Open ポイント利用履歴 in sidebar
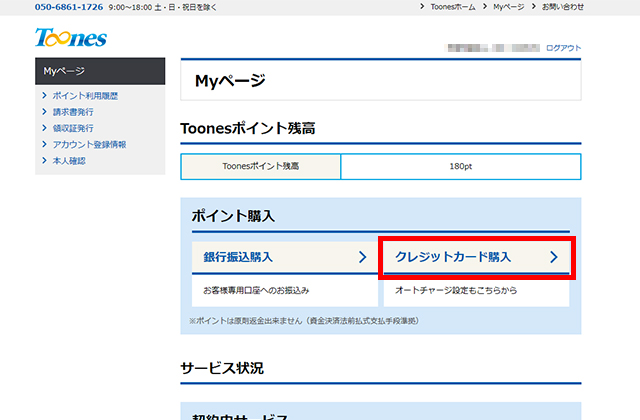 (85, 96)
